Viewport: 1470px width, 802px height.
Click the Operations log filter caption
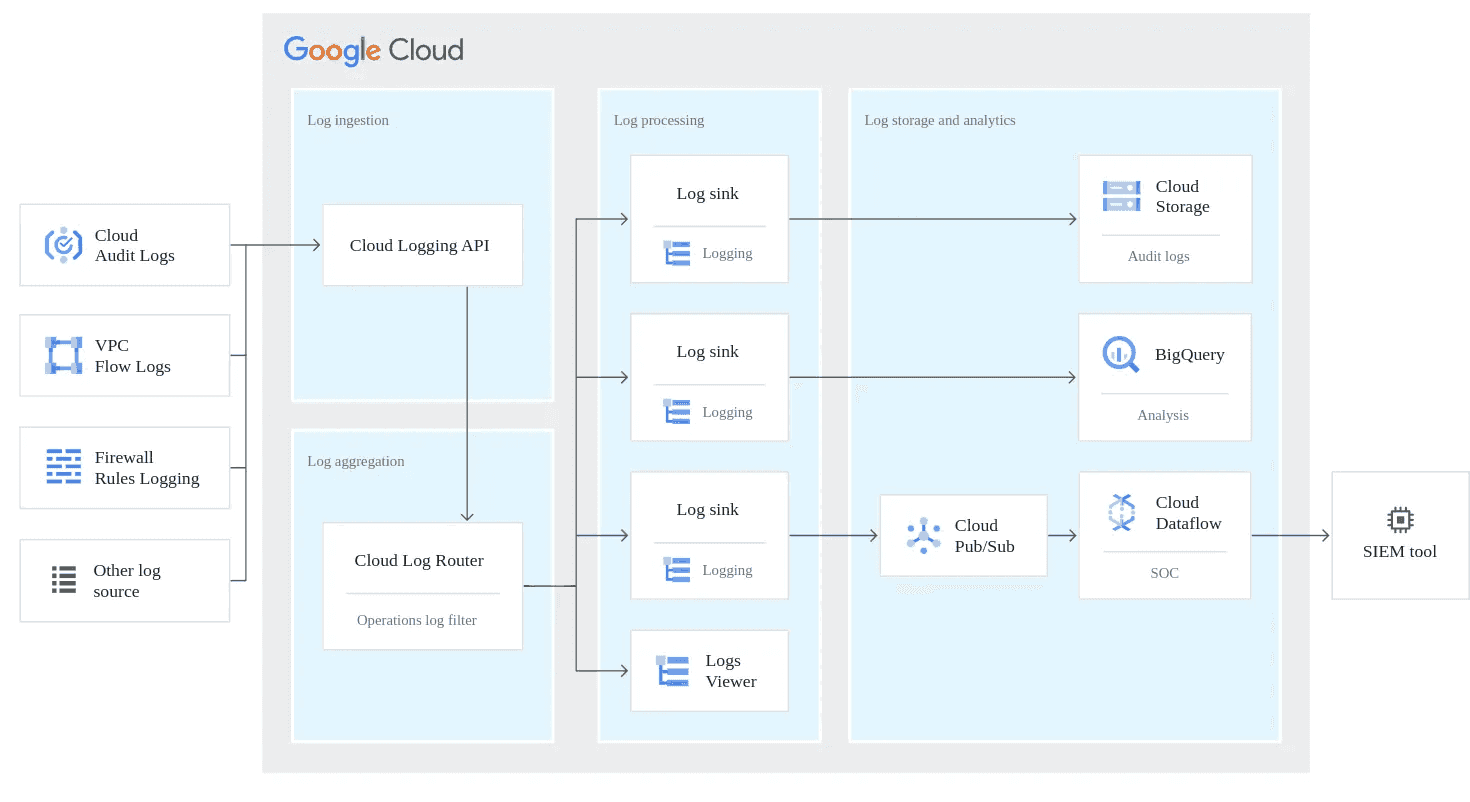coord(417,620)
